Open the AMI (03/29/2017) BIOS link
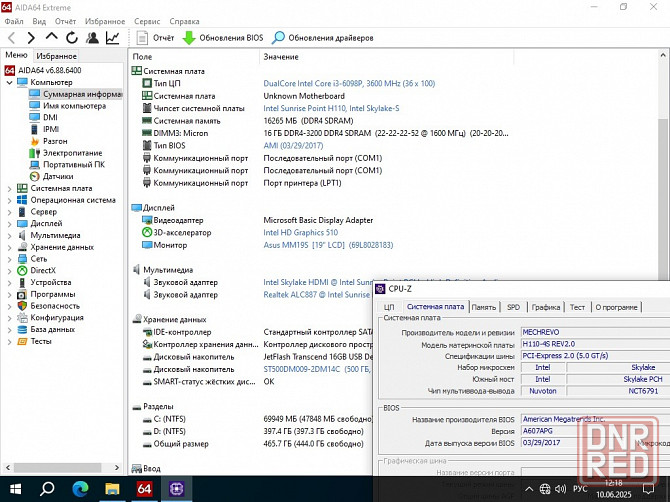 pos(293,146)
